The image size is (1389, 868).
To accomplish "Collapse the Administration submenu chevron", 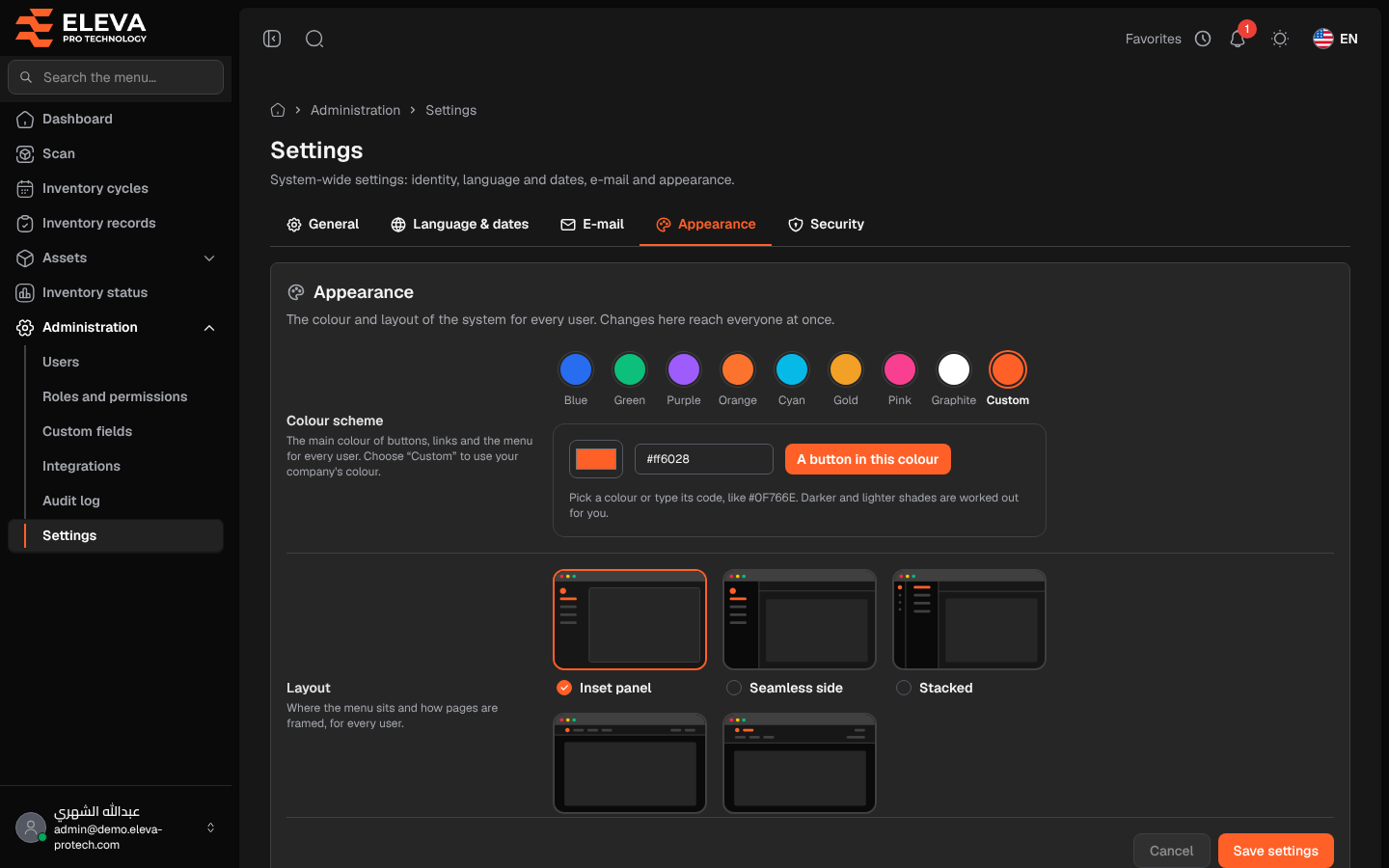I will click(x=209, y=327).
